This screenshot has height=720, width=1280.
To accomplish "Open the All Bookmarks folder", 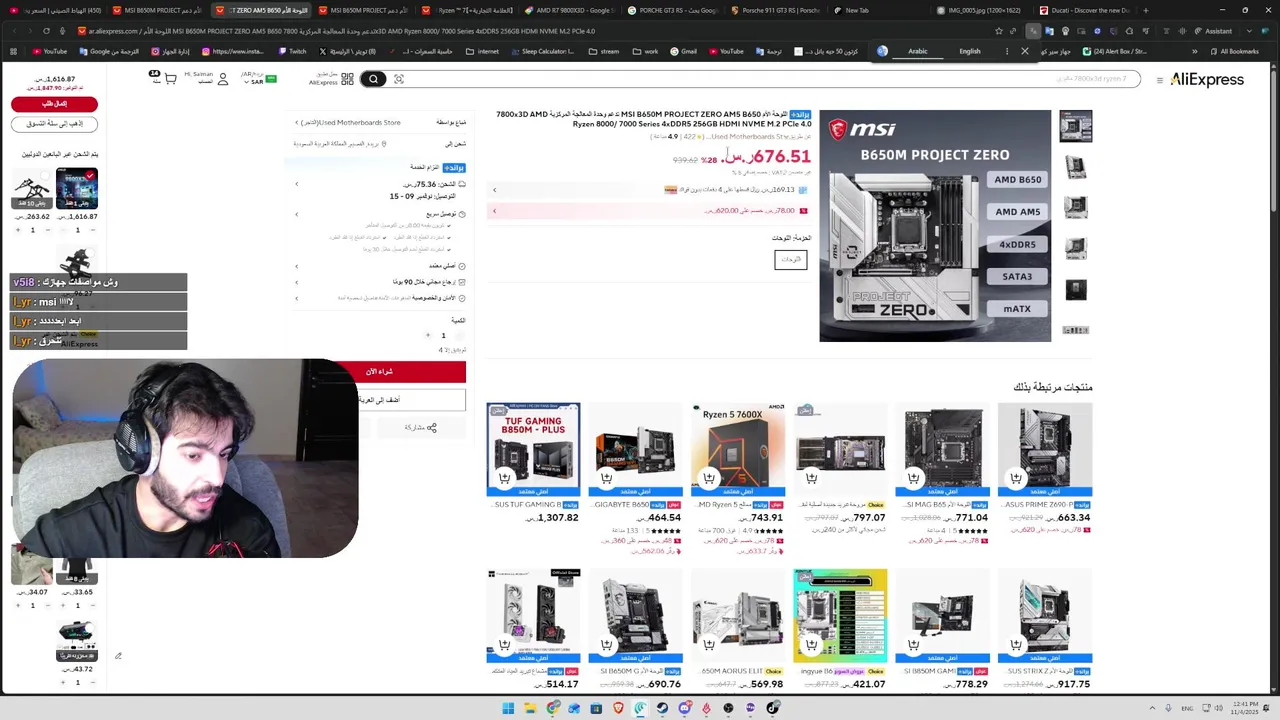I will tap(1234, 51).
